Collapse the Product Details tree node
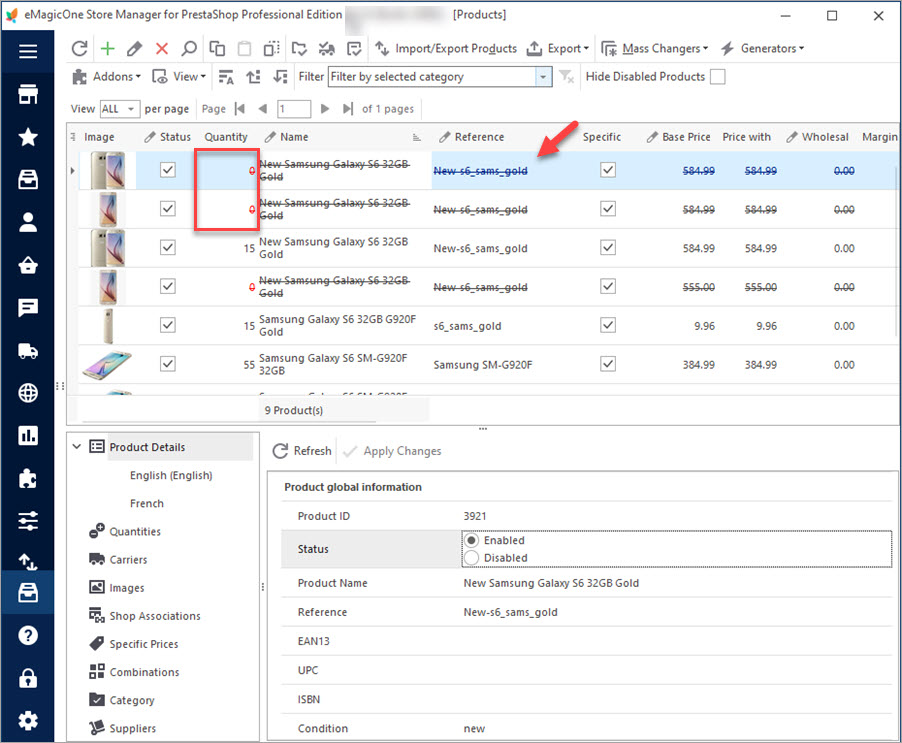Screen dimensions: 902x743 (77, 447)
